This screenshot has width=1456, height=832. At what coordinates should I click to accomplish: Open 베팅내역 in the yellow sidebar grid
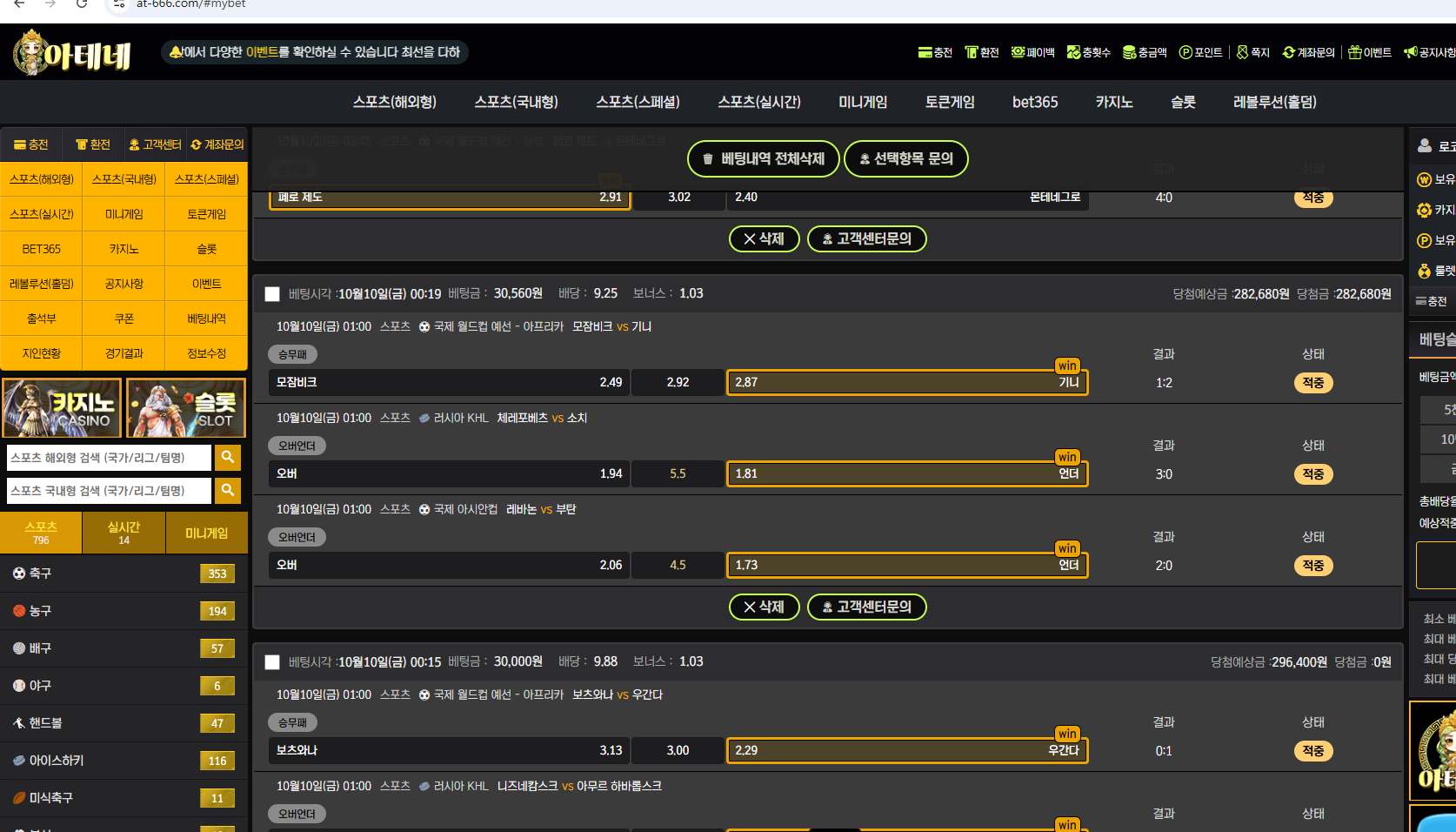tap(206, 319)
